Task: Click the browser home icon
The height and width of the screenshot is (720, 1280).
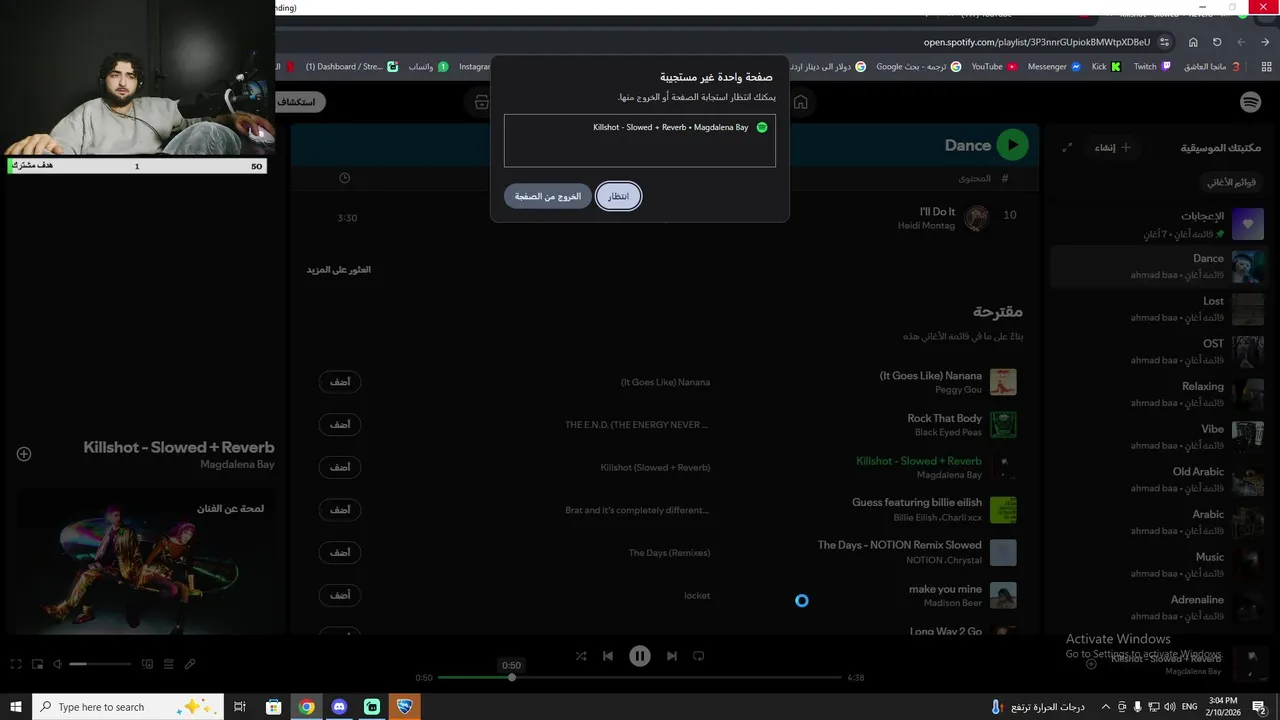Action: [1193, 42]
